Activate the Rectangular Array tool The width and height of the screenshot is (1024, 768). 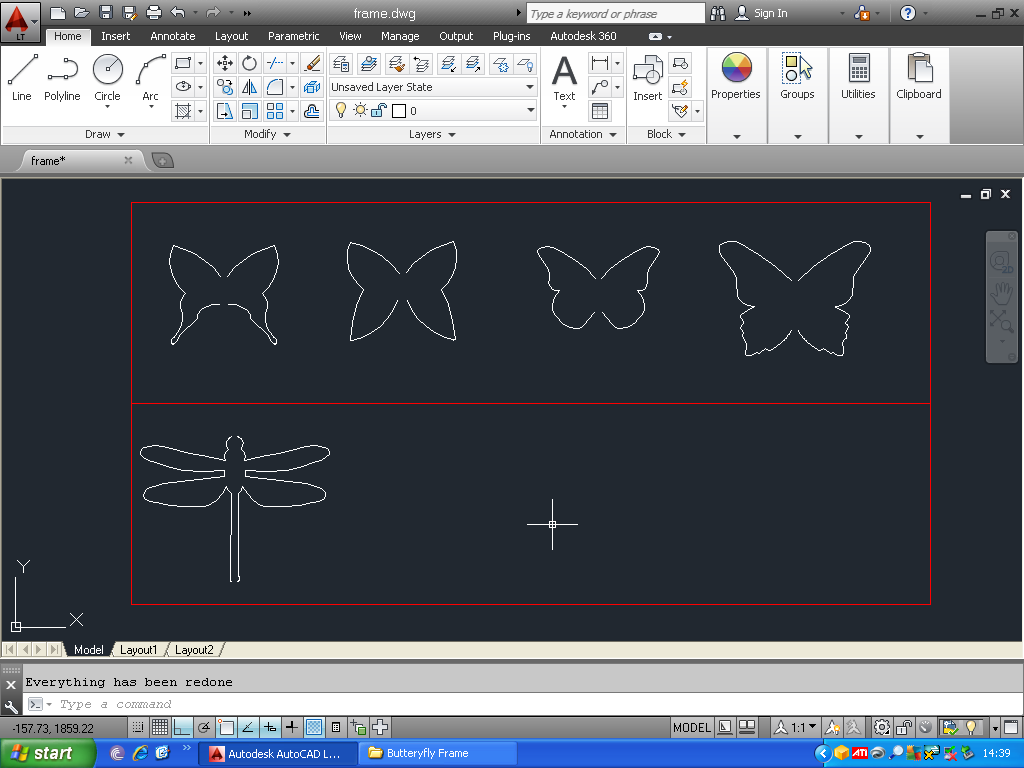pyautogui.click(x=275, y=111)
